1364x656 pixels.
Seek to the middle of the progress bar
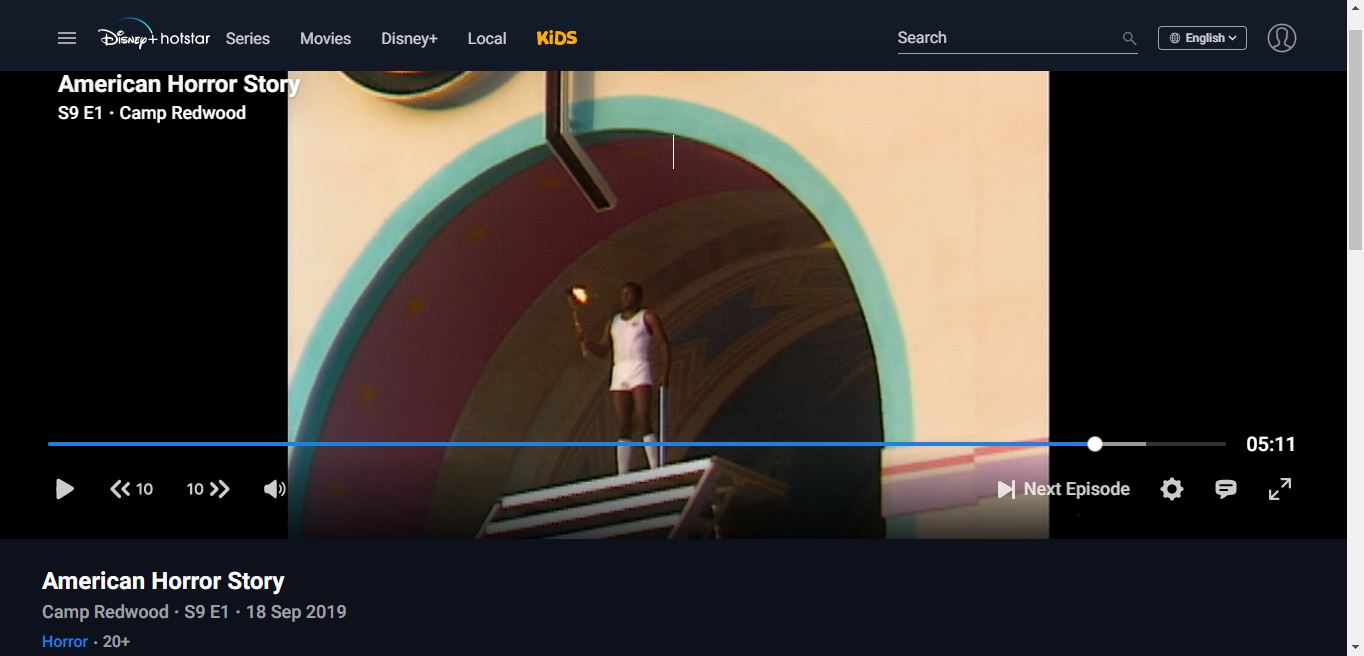(637, 444)
